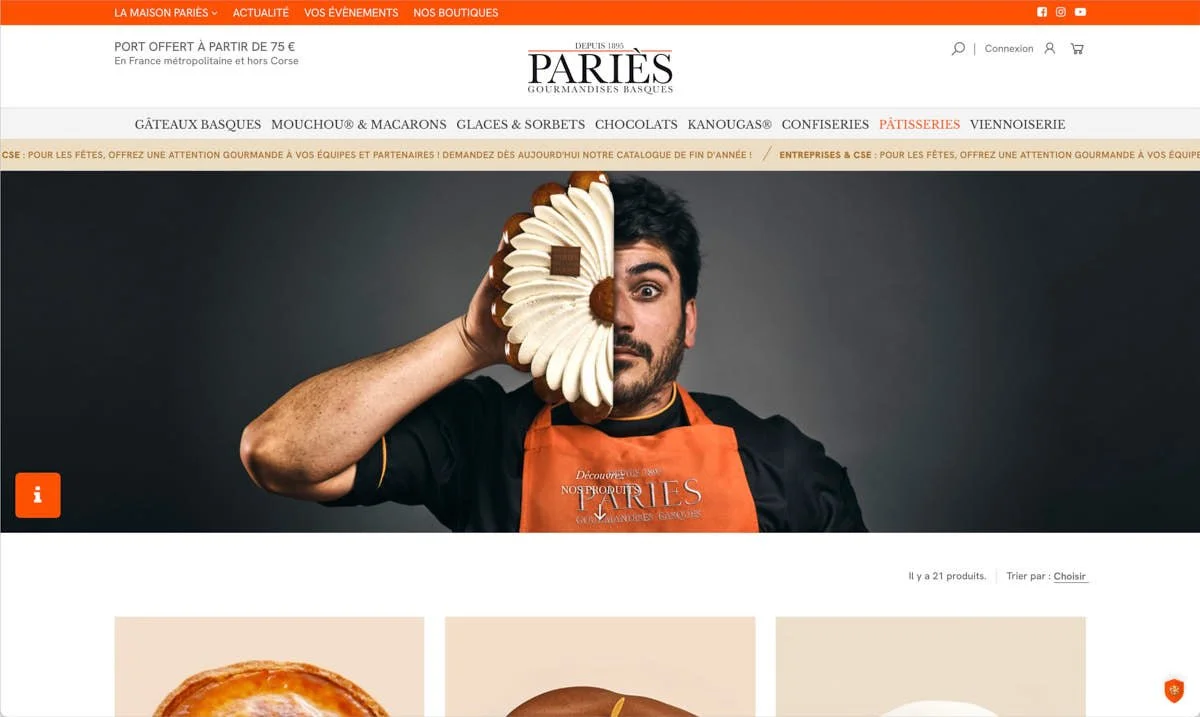Click the orange info button
Image resolution: width=1200 pixels, height=717 pixels.
[x=38, y=495]
